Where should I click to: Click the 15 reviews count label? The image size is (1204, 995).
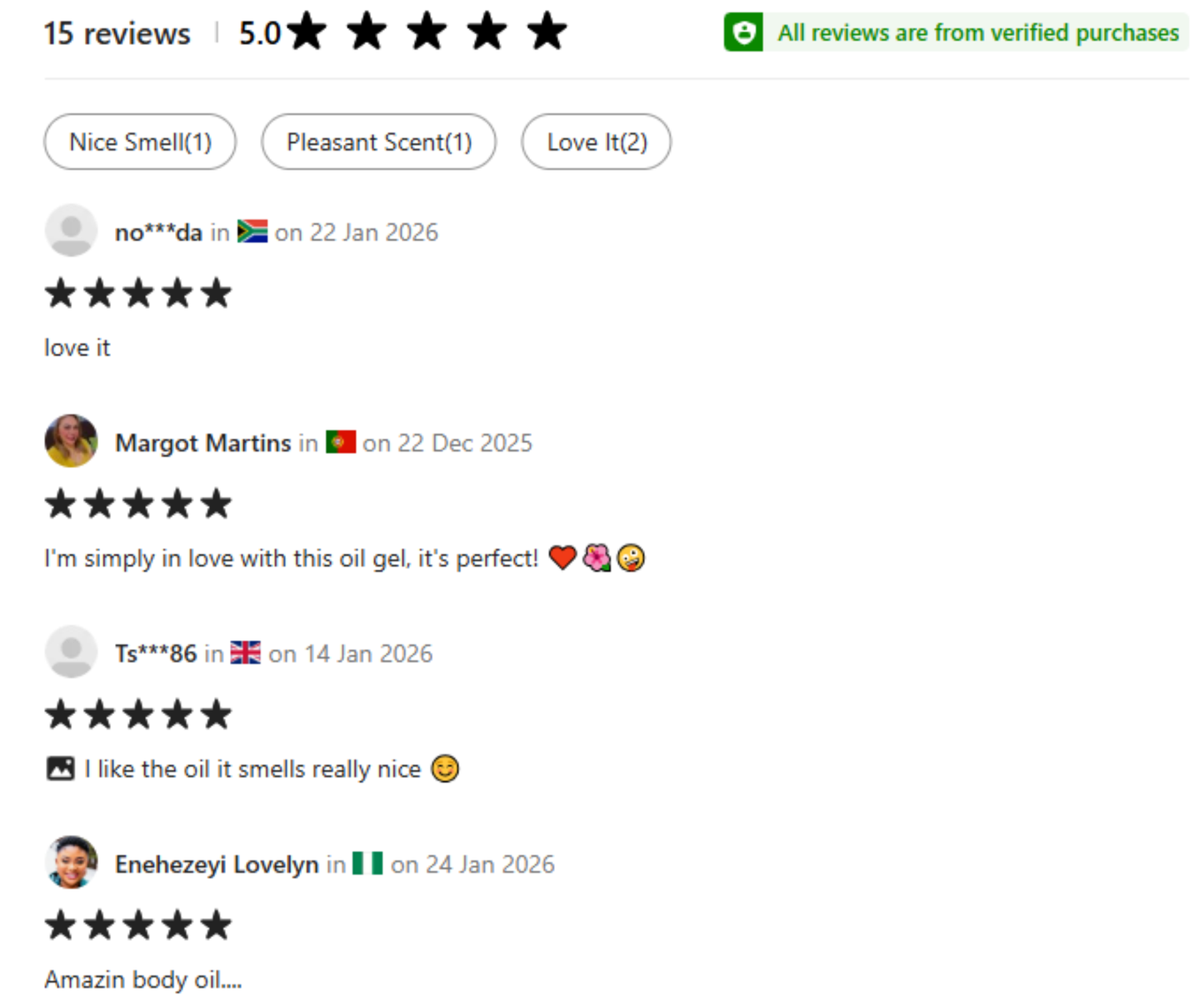117,33
